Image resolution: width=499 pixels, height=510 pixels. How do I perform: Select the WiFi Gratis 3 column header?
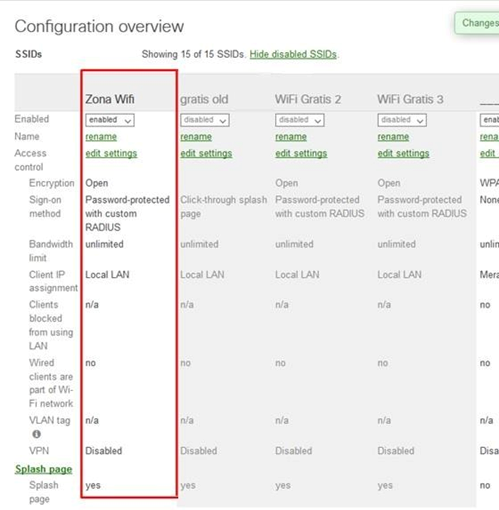click(410, 99)
